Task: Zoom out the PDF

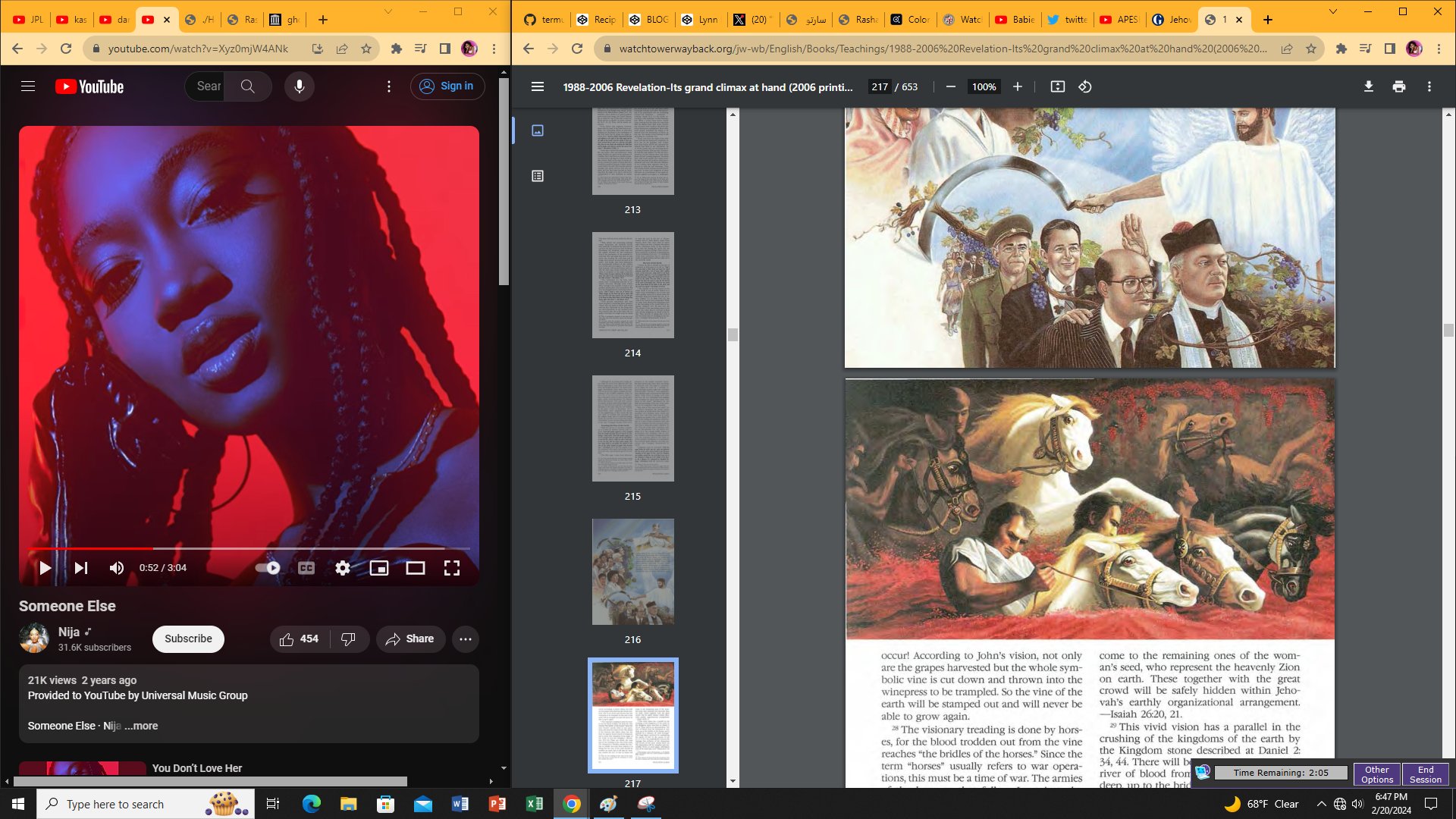Action: click(951, 86)
